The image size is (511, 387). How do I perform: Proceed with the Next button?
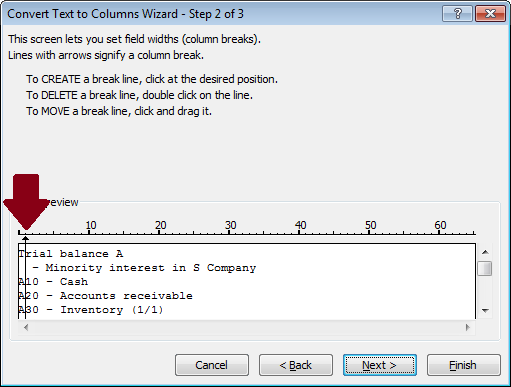tap(380, 365)
